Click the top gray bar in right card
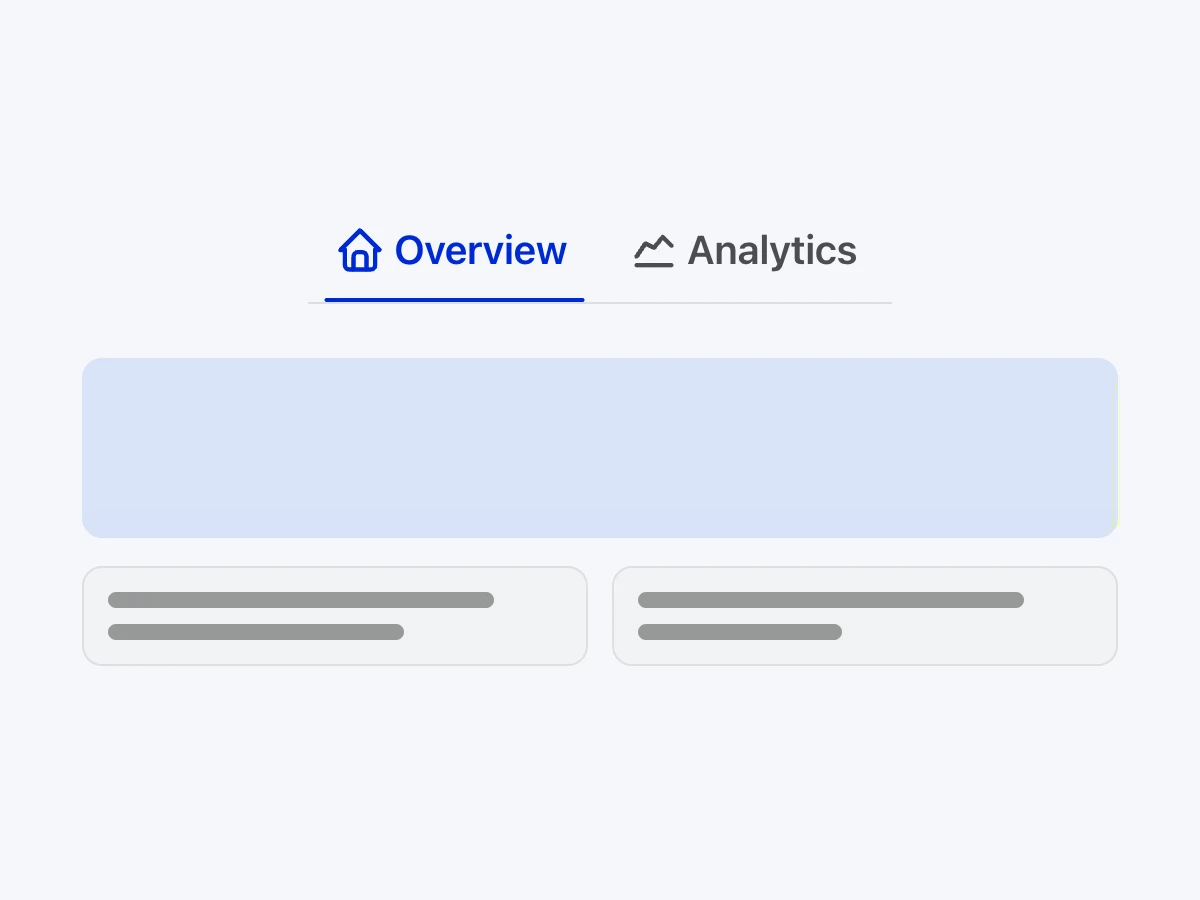This screenshot has width=1200, height=900. pyautogui.click(x=830, y=600)
